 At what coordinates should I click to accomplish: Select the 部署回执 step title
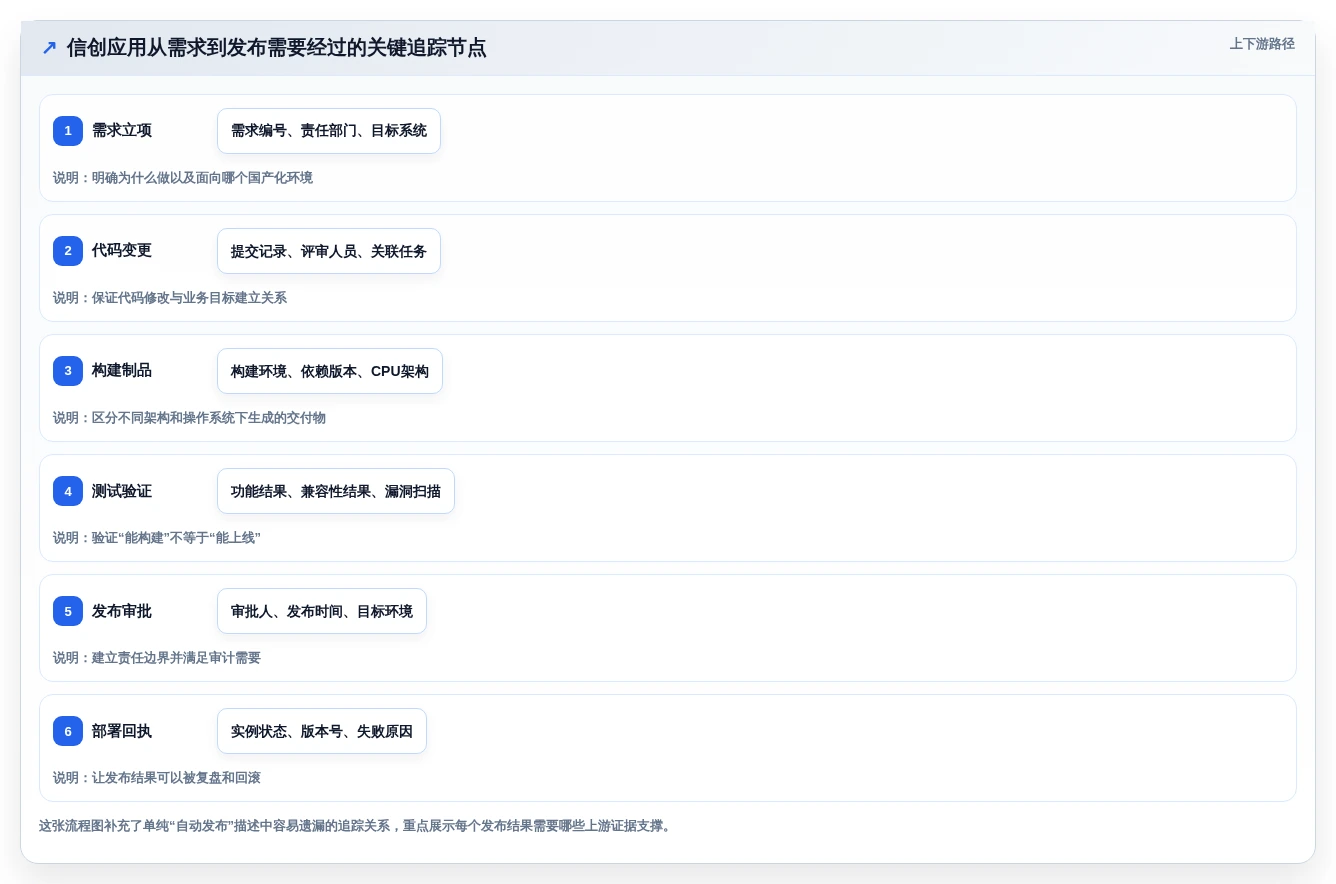point(122,731)
